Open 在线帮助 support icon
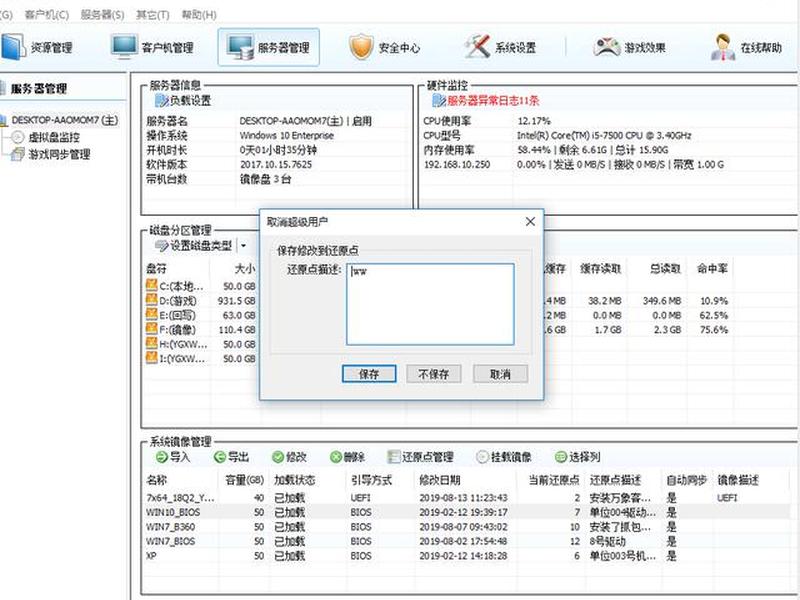This screenshot has width=800, height=600. 723,47
